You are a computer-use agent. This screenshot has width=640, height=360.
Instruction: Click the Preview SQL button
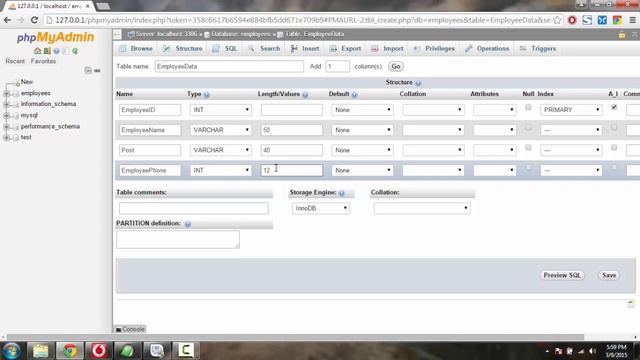point(562,276)
